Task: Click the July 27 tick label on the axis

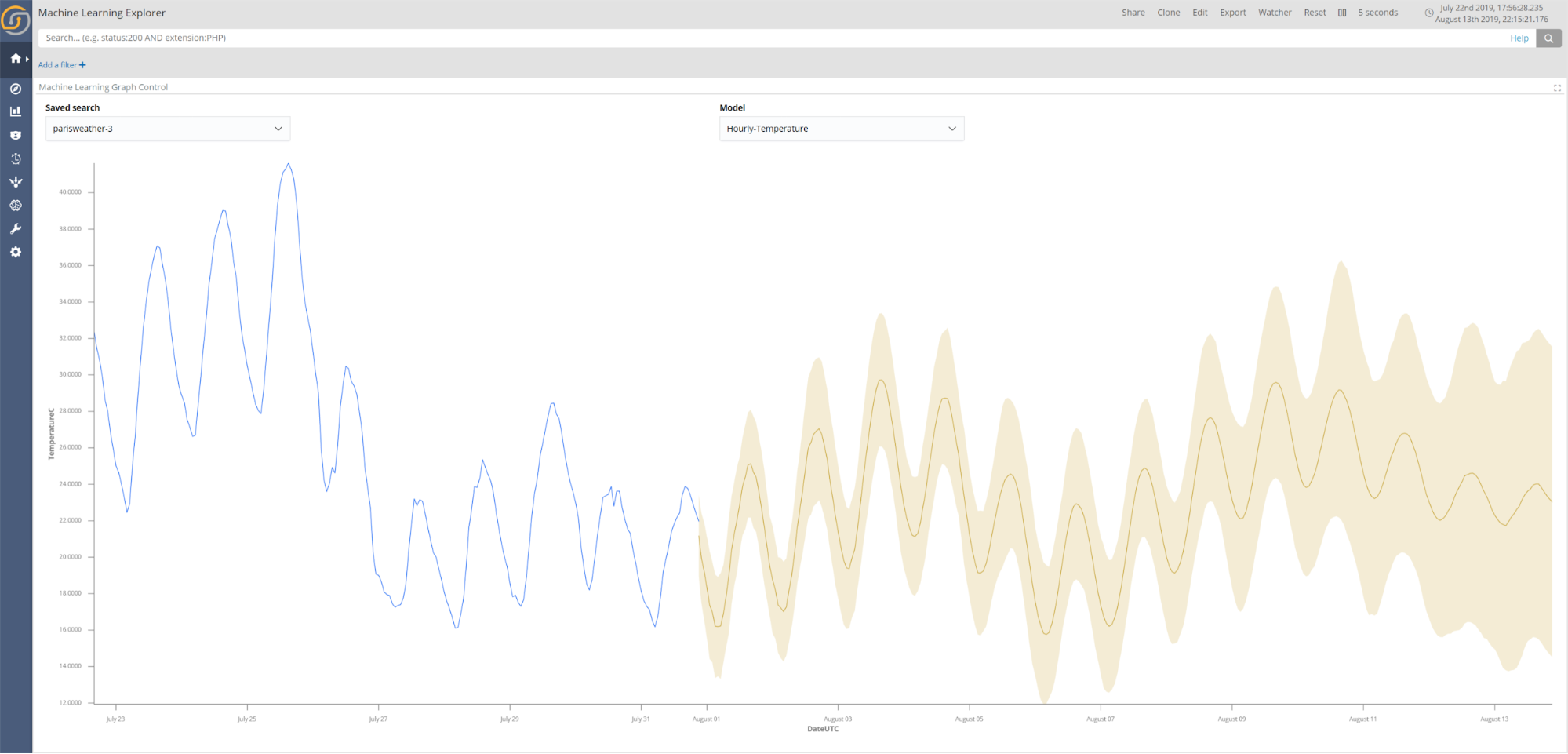Action: pyautogui.click(x=378, y=719)
